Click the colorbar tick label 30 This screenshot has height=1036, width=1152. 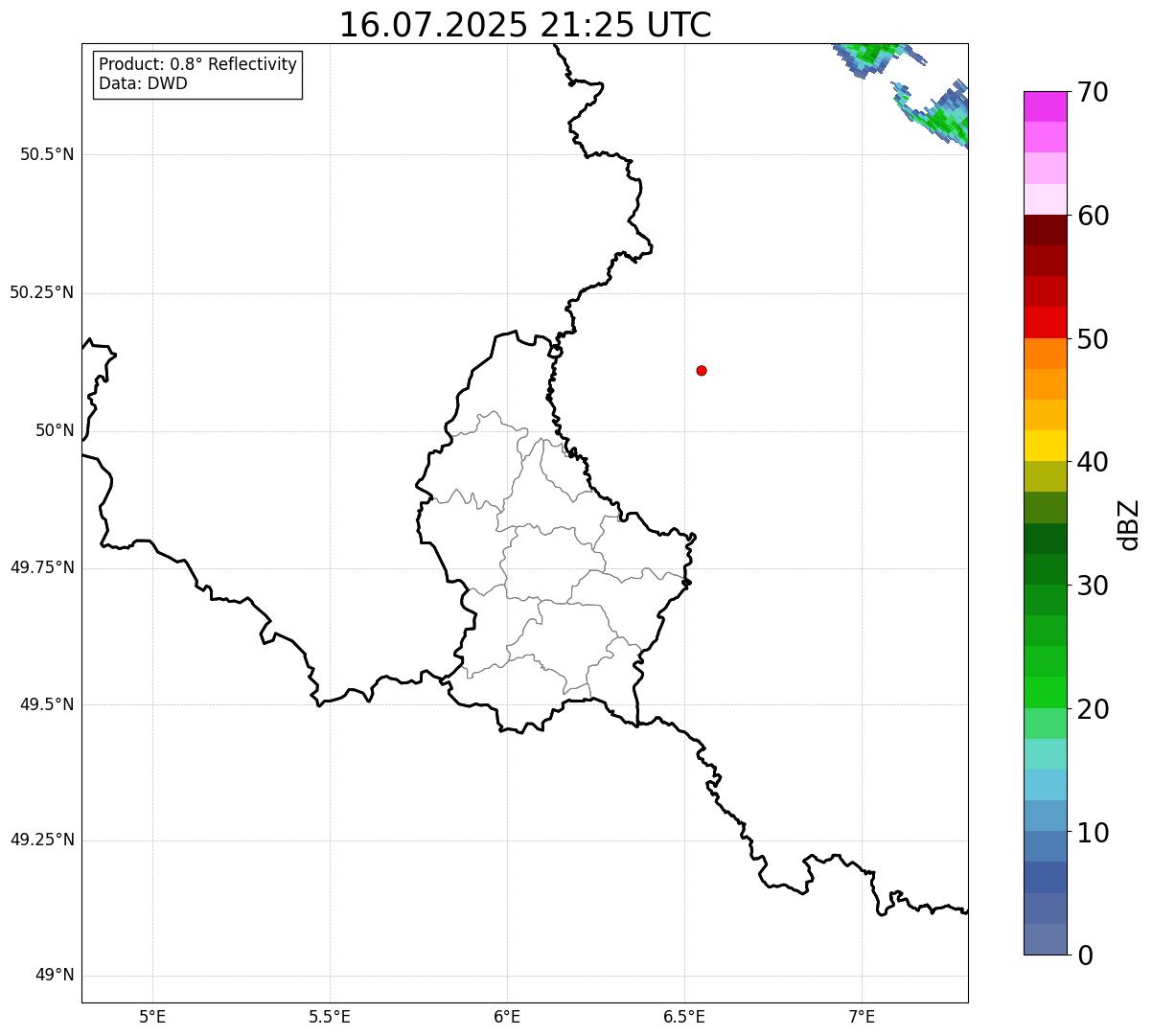[1093, 586]
